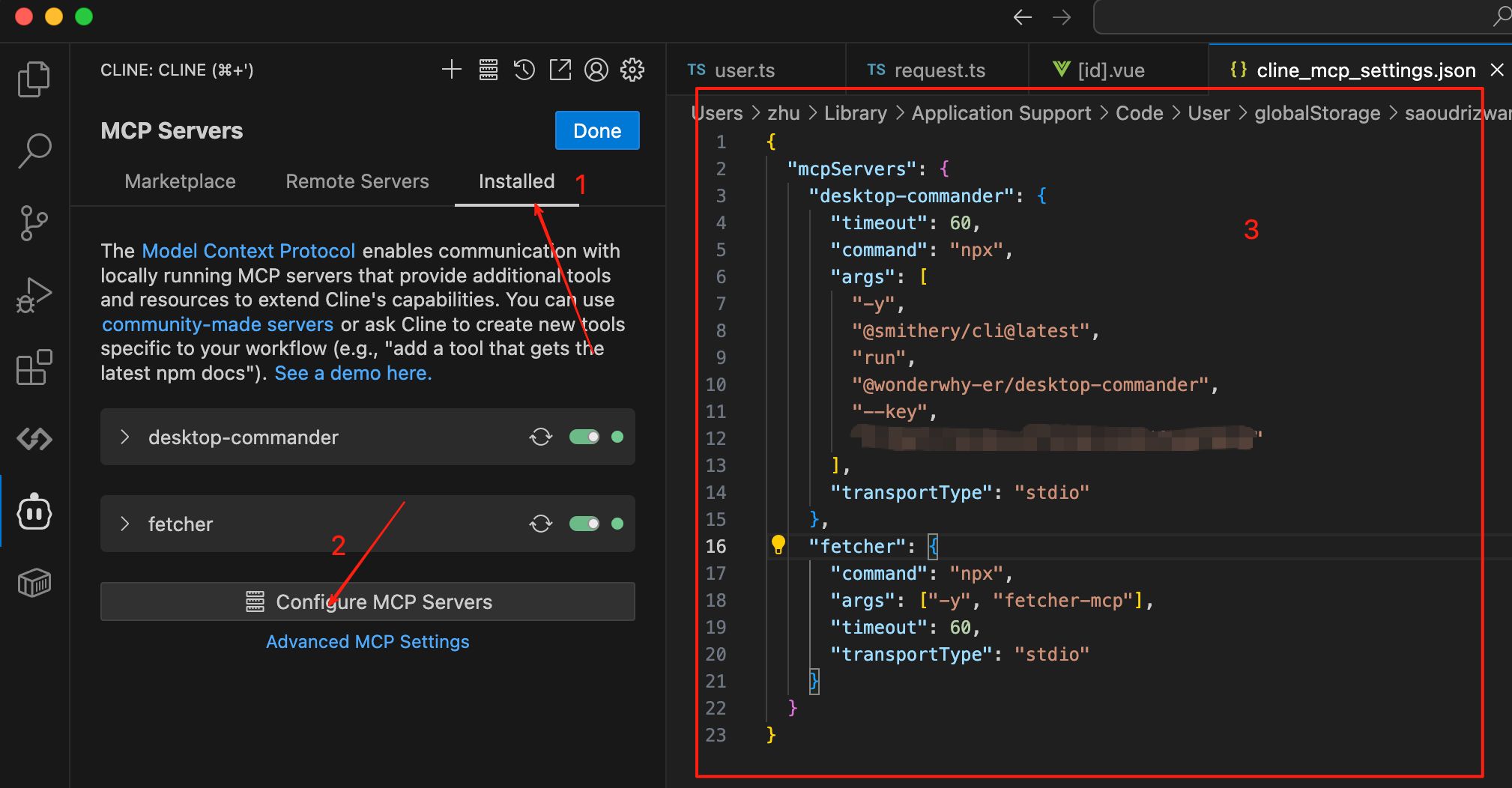The width and height of the screenshot is (1512, 788).
Task: Restart the fetcher server
Action: click(541, 524)
